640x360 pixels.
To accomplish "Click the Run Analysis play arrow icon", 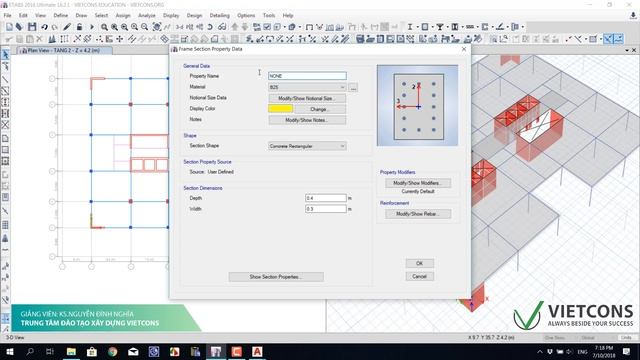I will point(91,27).
